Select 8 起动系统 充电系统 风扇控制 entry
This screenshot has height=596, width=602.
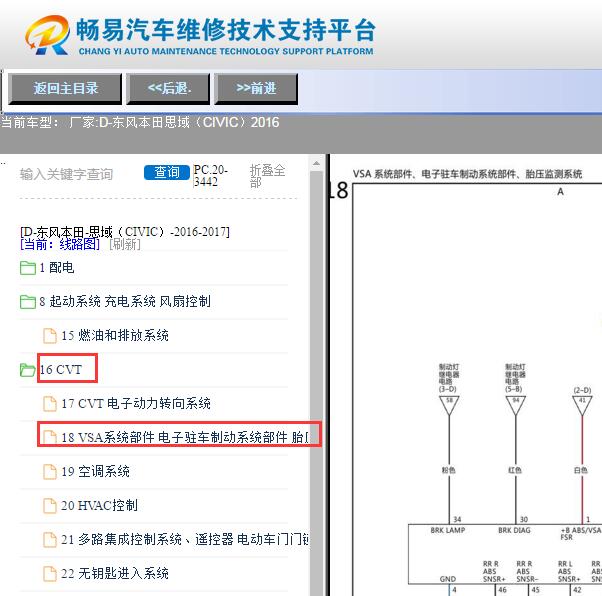point(125,301)
